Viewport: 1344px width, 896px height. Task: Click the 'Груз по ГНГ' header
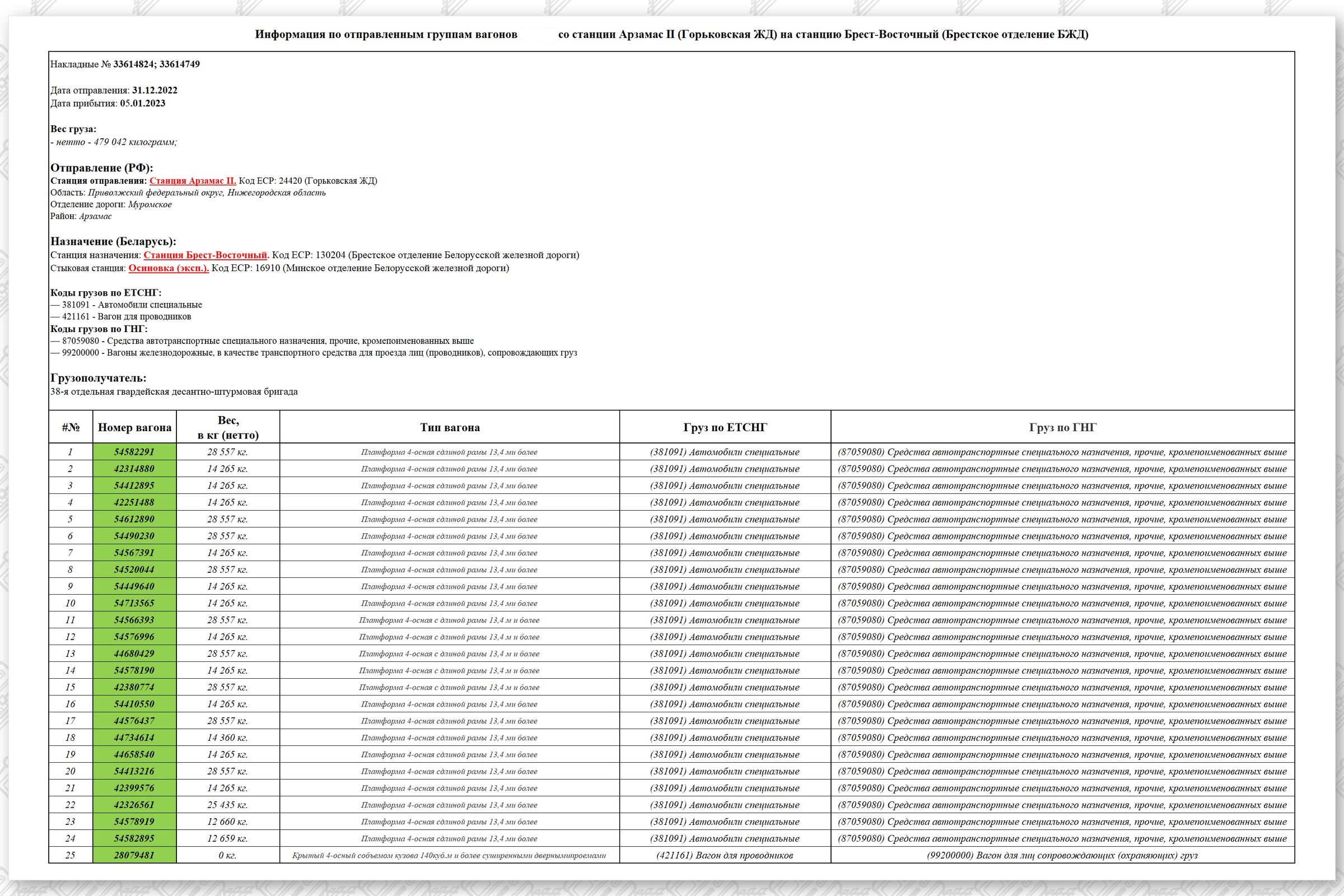1062,427
